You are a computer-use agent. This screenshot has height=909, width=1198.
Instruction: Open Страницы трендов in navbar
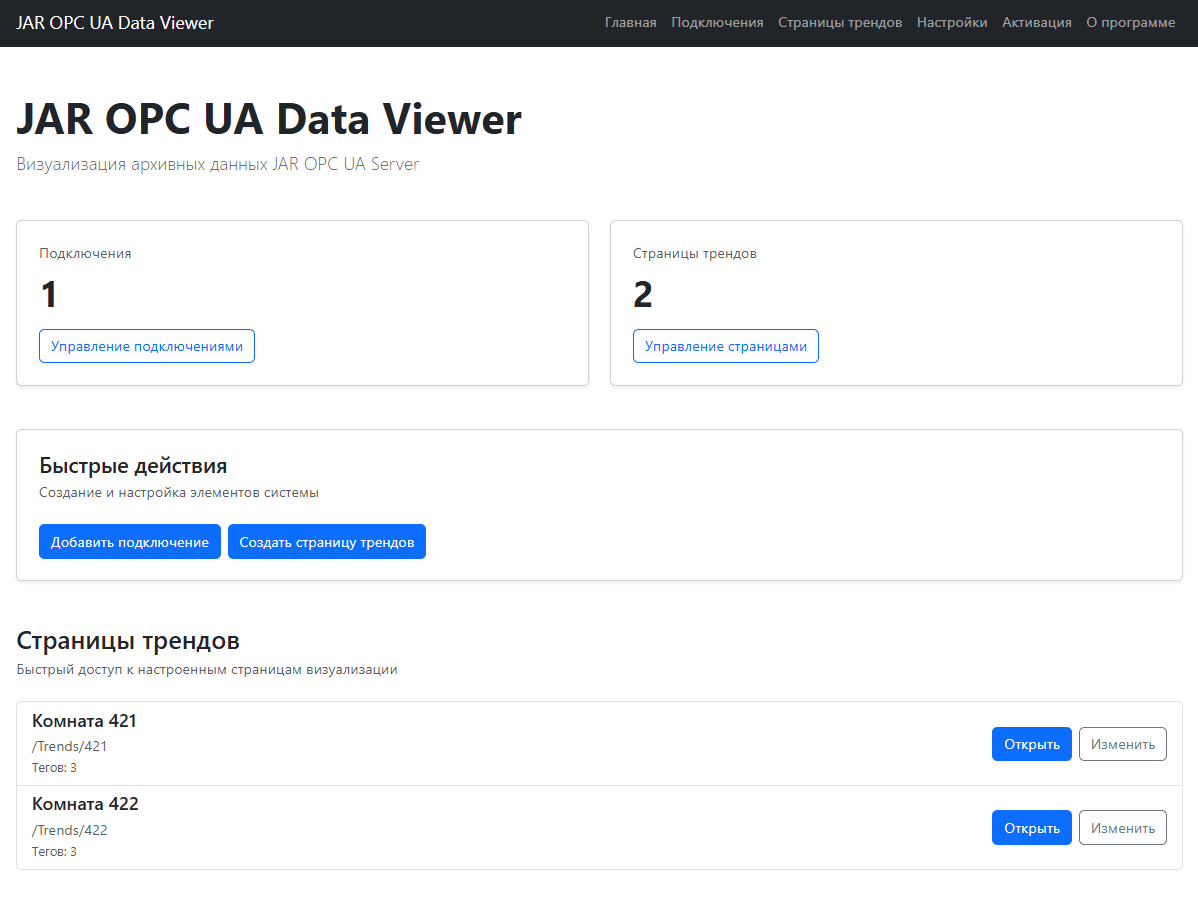pyautogui.click(x=840, y=23)
